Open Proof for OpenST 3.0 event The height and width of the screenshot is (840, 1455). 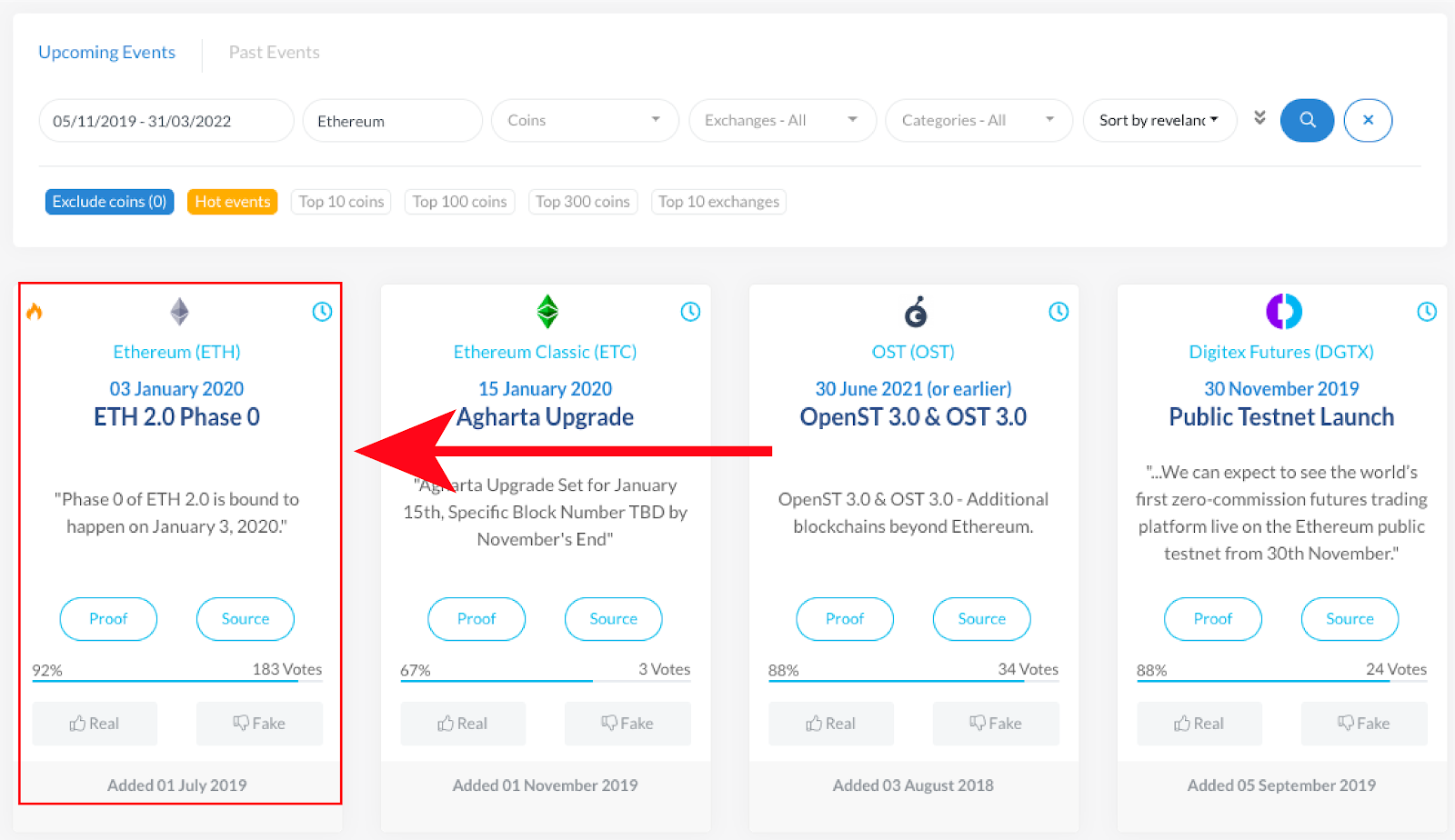tap(845, 619)
